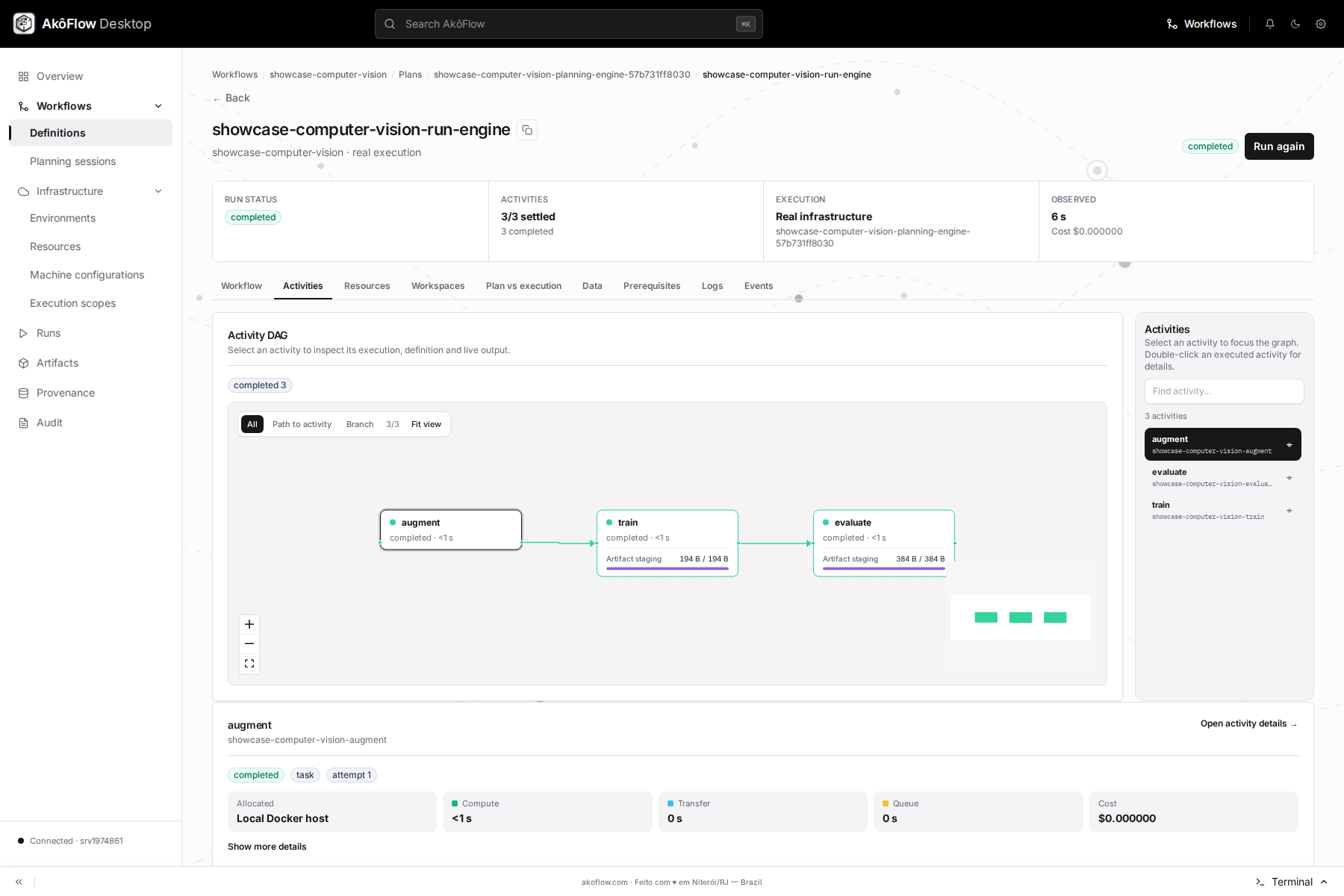Select the train node in DAG
The height and width of the screenshot is (896, 1344).
point(668,543)
